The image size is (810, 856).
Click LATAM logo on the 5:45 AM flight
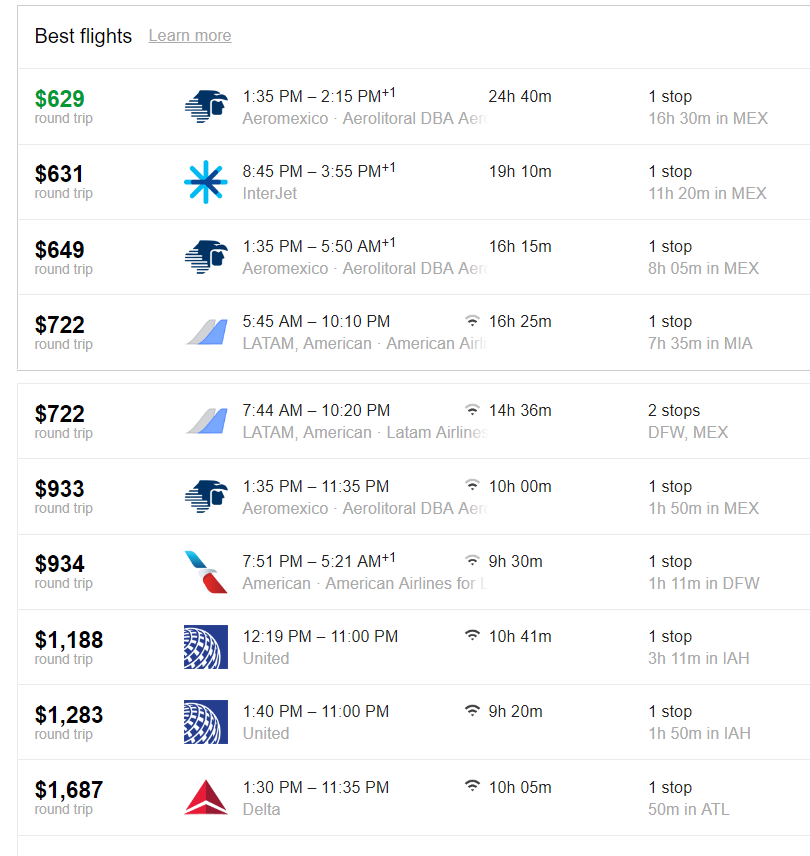click(206, 332)
